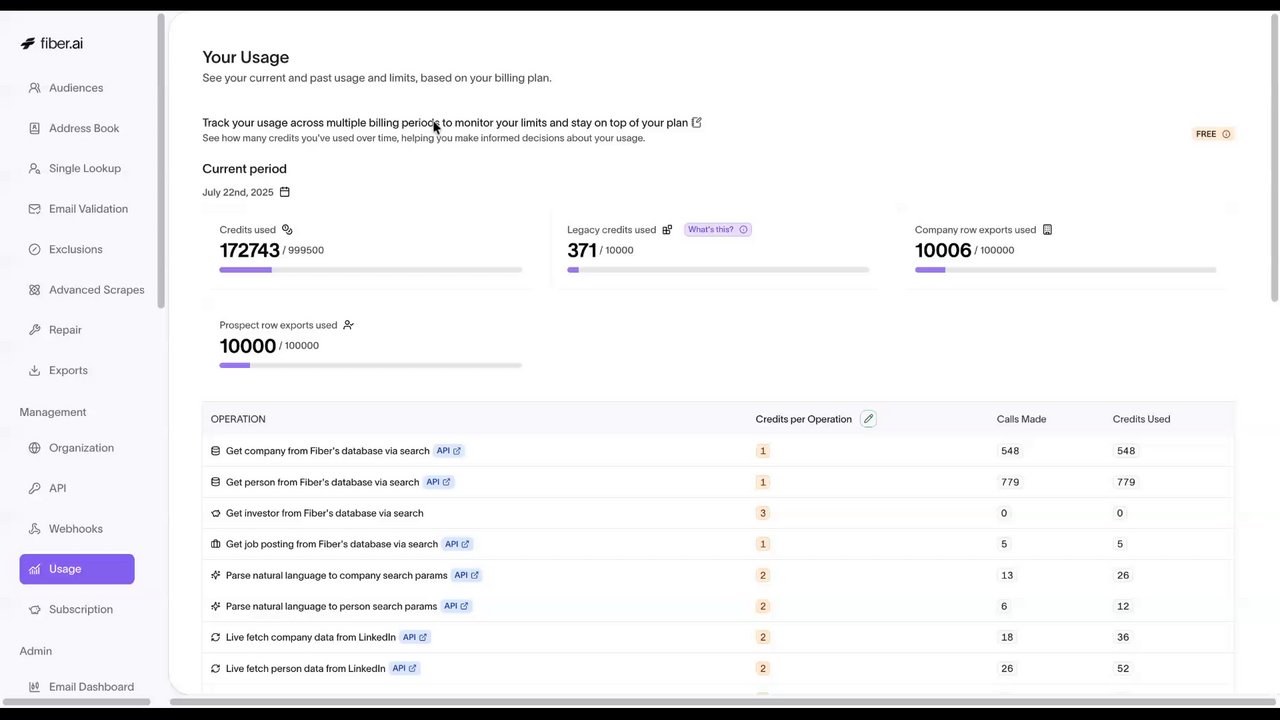Open Audiences in the sidebar
The image size is (1280, 720).
coord(76,88)
